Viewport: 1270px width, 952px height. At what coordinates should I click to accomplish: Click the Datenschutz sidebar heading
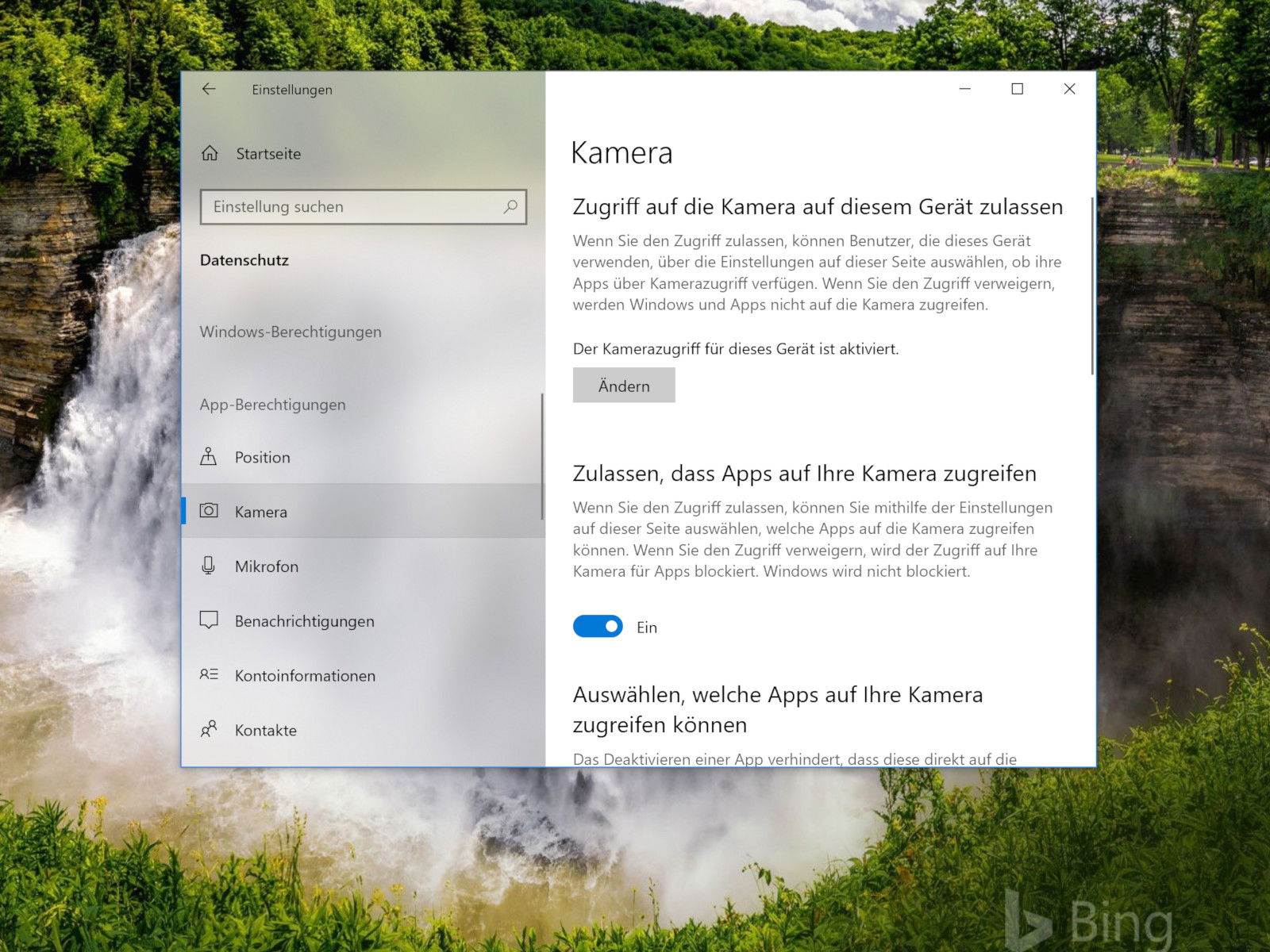pyautogui.click(x=244, y=260)
